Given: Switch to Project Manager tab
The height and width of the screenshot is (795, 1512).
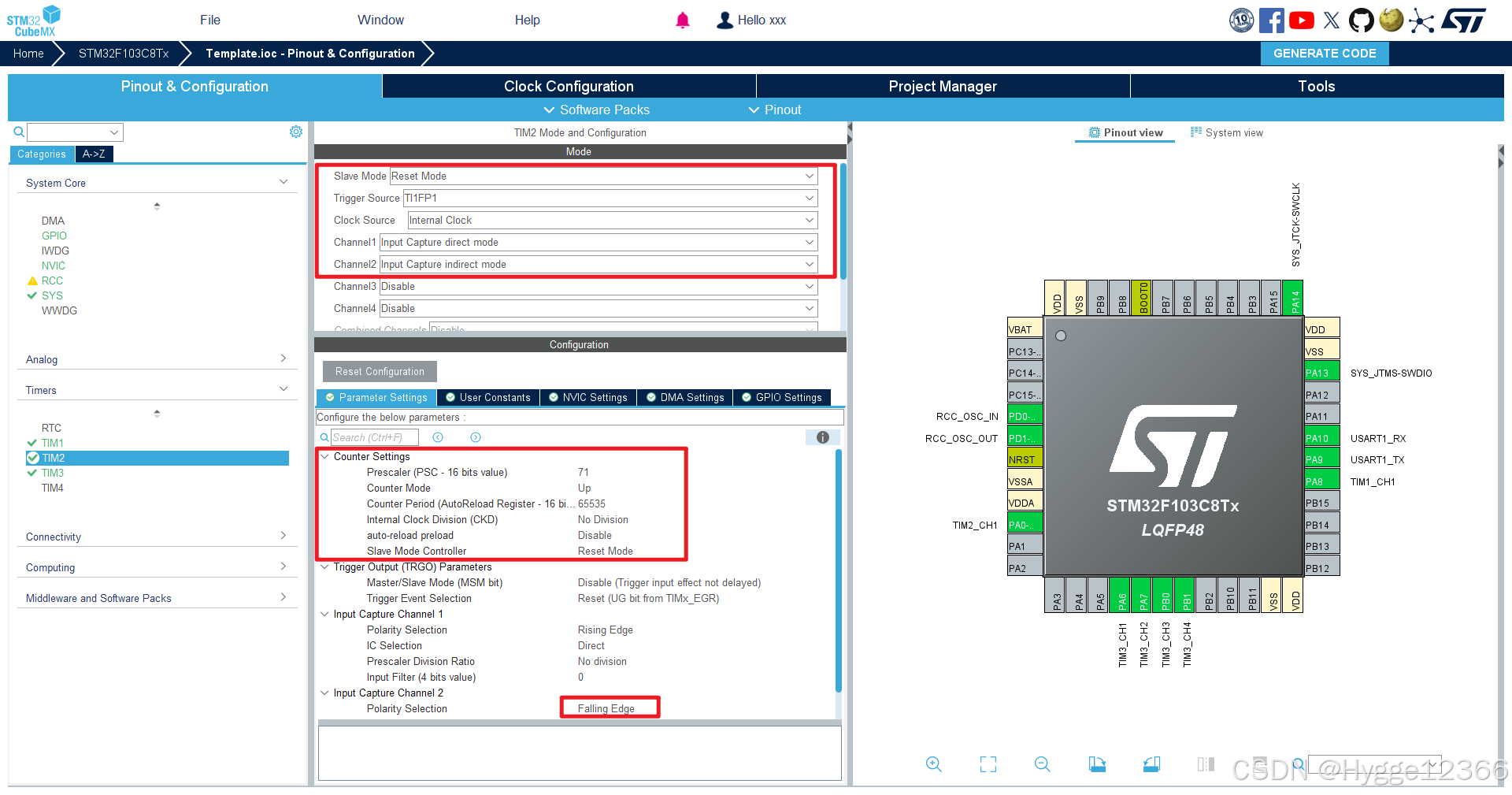Looking at the screenshot, I should [x=943, y=86].
